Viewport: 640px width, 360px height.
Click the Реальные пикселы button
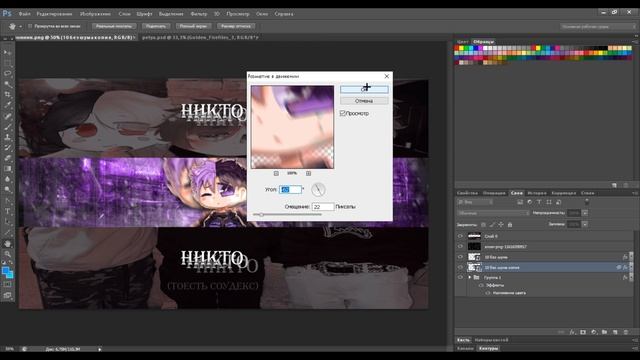[114, 26]
